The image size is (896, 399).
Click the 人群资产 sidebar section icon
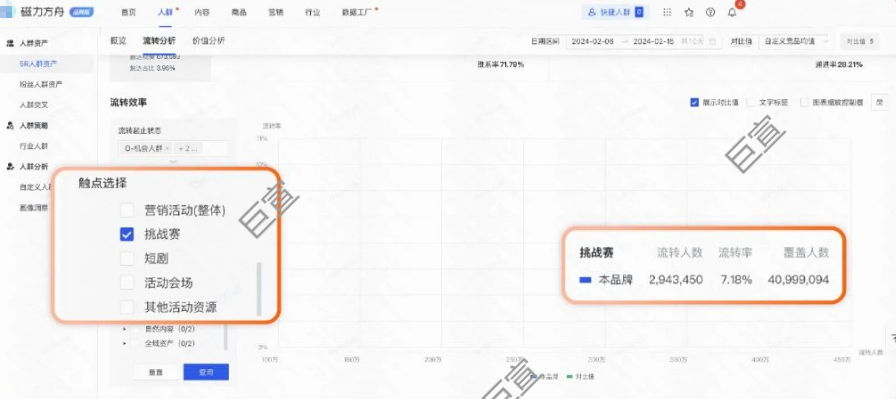coord(10,43)
